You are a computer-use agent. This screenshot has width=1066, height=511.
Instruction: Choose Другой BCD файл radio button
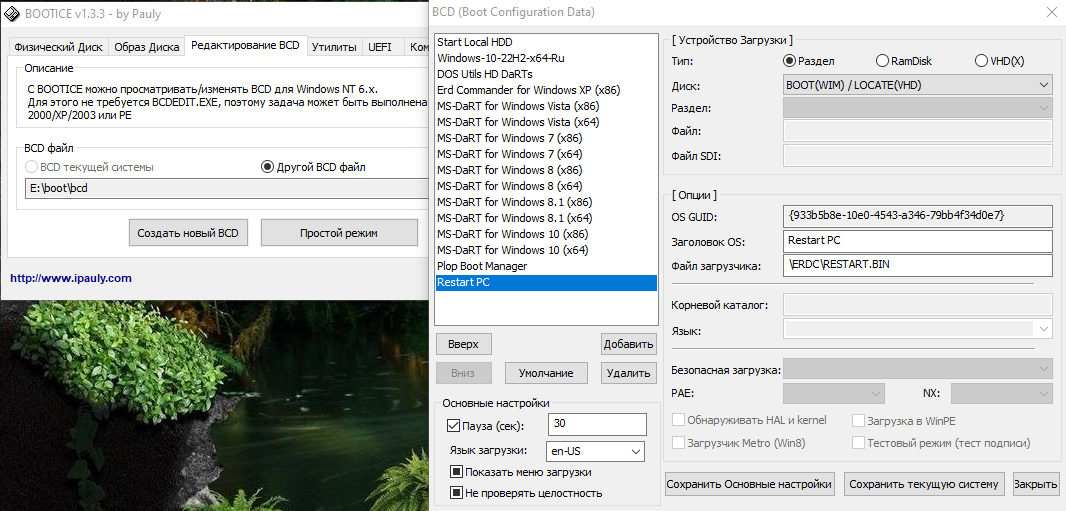pos(267,167)
